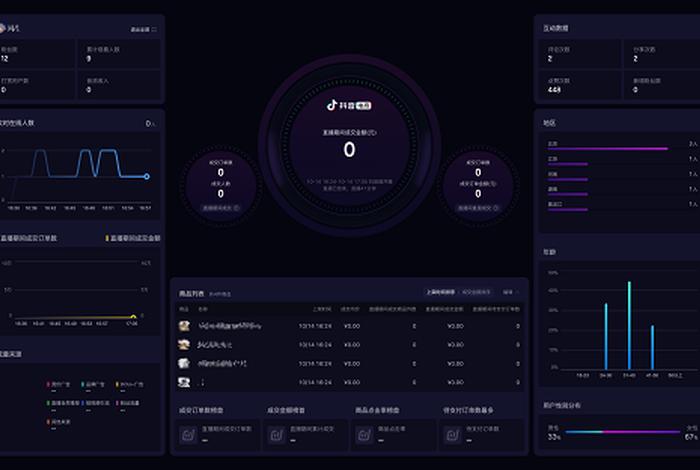The image size is (700, 470).
Task: Open the people selector on realtime online chart
Action: pos(149,124)
